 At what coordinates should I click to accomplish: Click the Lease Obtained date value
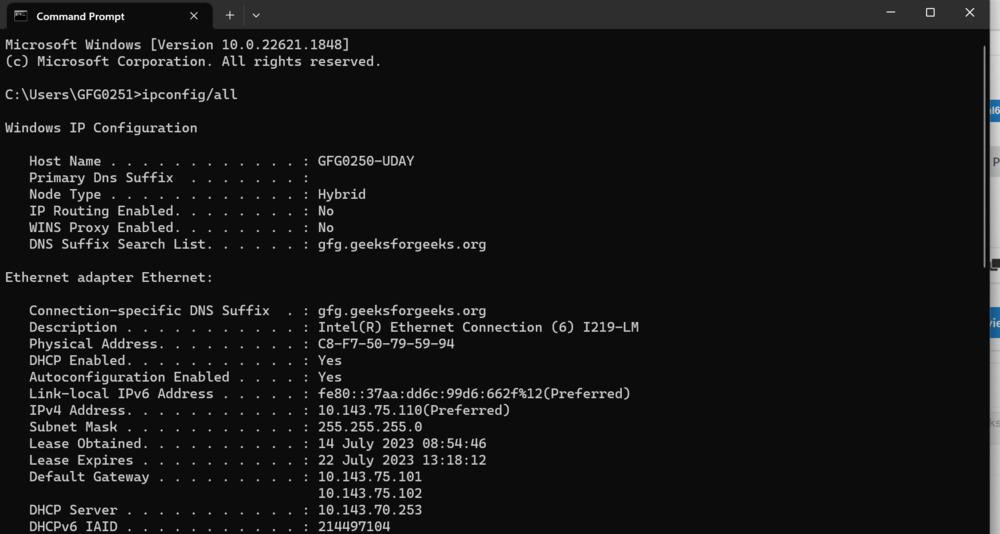pyautogui.click(x=402, y=444)
